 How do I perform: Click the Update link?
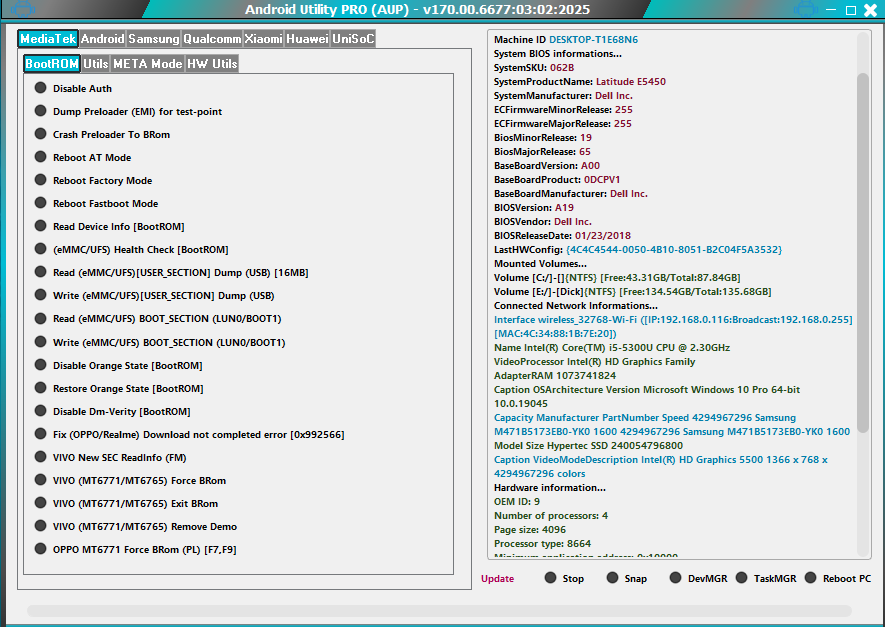(497, 578)
